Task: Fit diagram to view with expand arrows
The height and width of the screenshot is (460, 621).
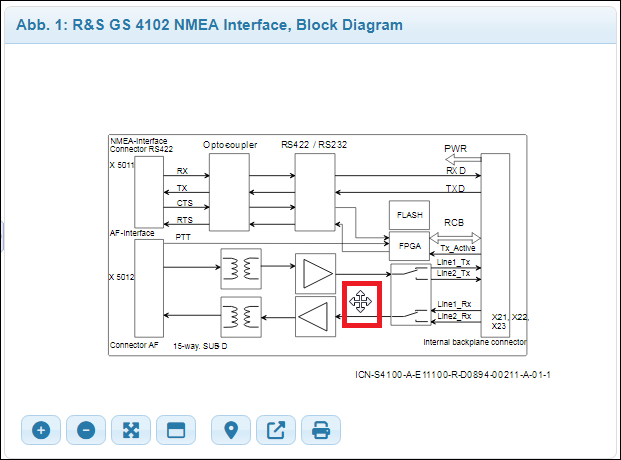Action: point(131,430)
